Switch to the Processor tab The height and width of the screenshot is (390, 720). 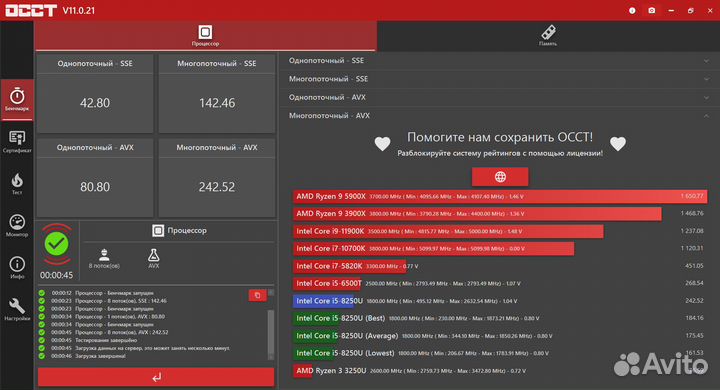(x=205, y=35)
